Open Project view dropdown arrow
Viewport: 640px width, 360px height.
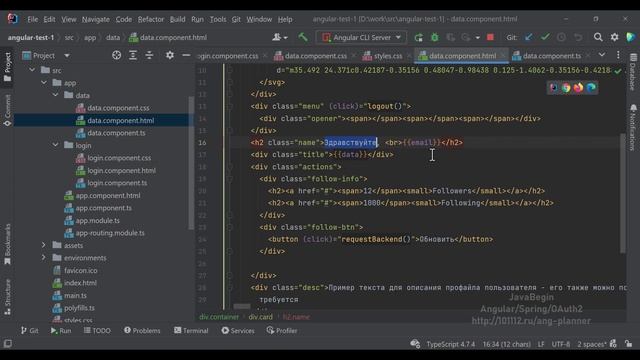(67, 56)
